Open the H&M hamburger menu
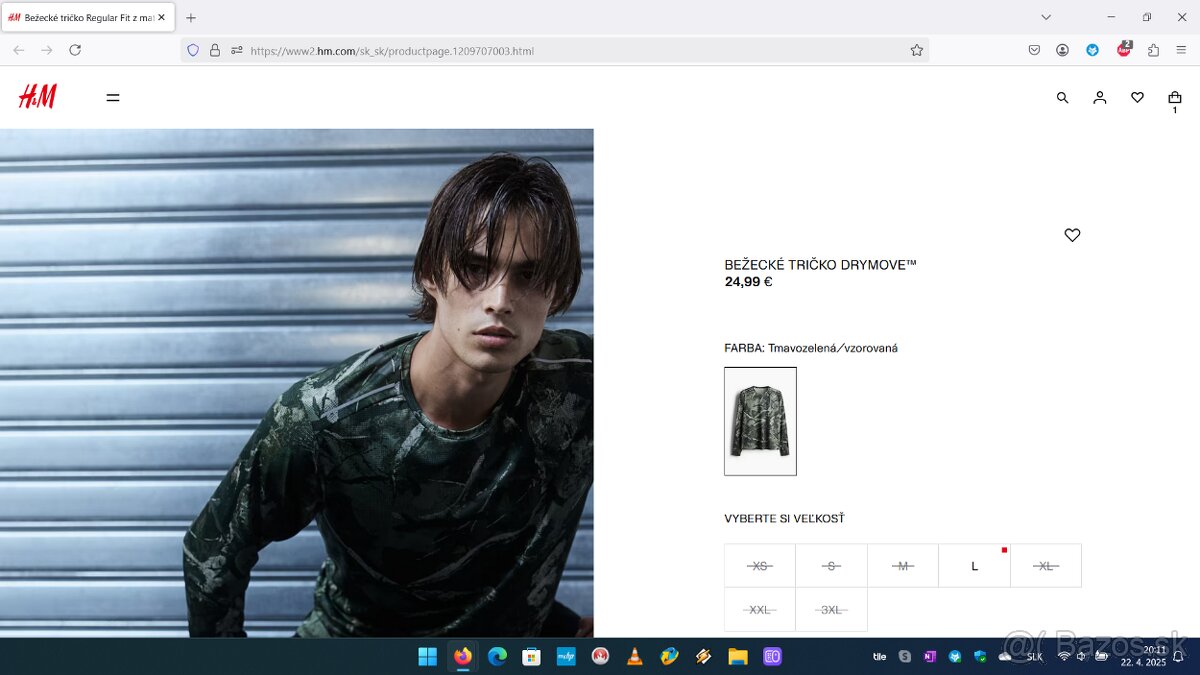Image resolution: width=1200 pixels, height=675 pixels. pyautogui.click(x=113, y=98)
